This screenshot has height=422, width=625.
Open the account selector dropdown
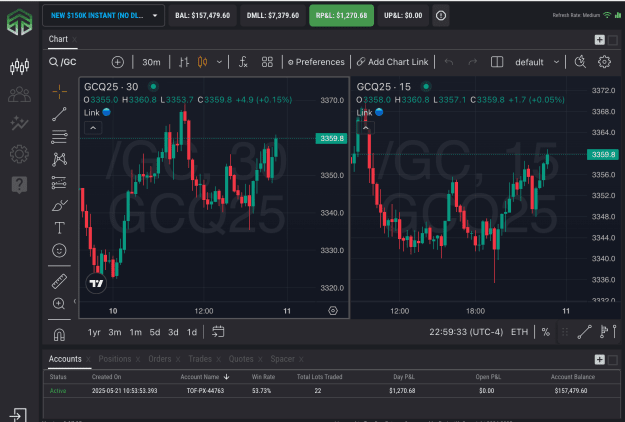point(104,16)
